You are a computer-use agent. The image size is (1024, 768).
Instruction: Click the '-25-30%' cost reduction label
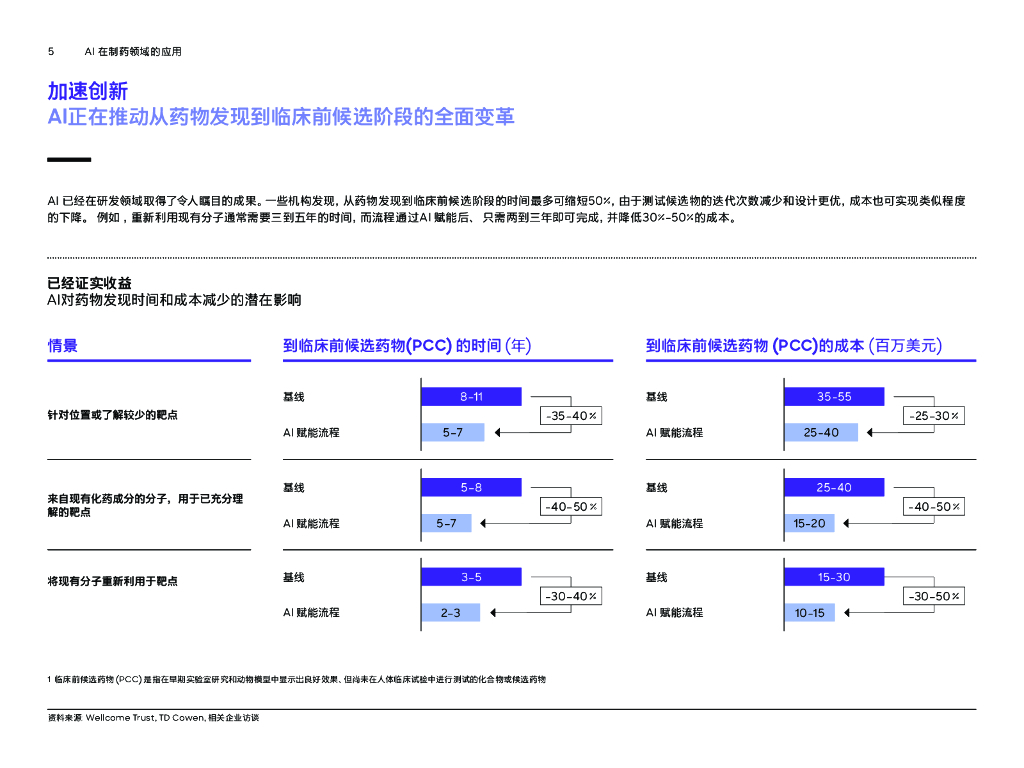click(x=934, y=415)
